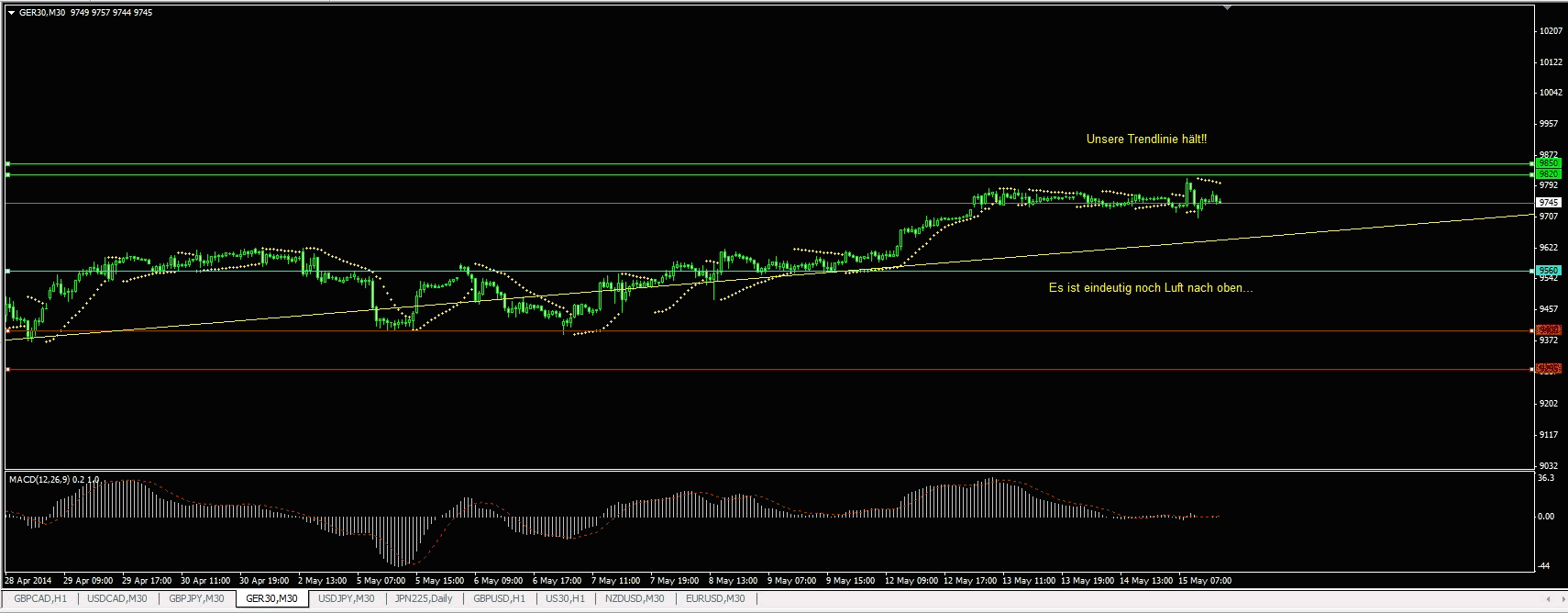Screen dimensions: 1568x613
Task: Click the dropdown arrow beside GER30,M30 title
Action: tap(11, 13)
